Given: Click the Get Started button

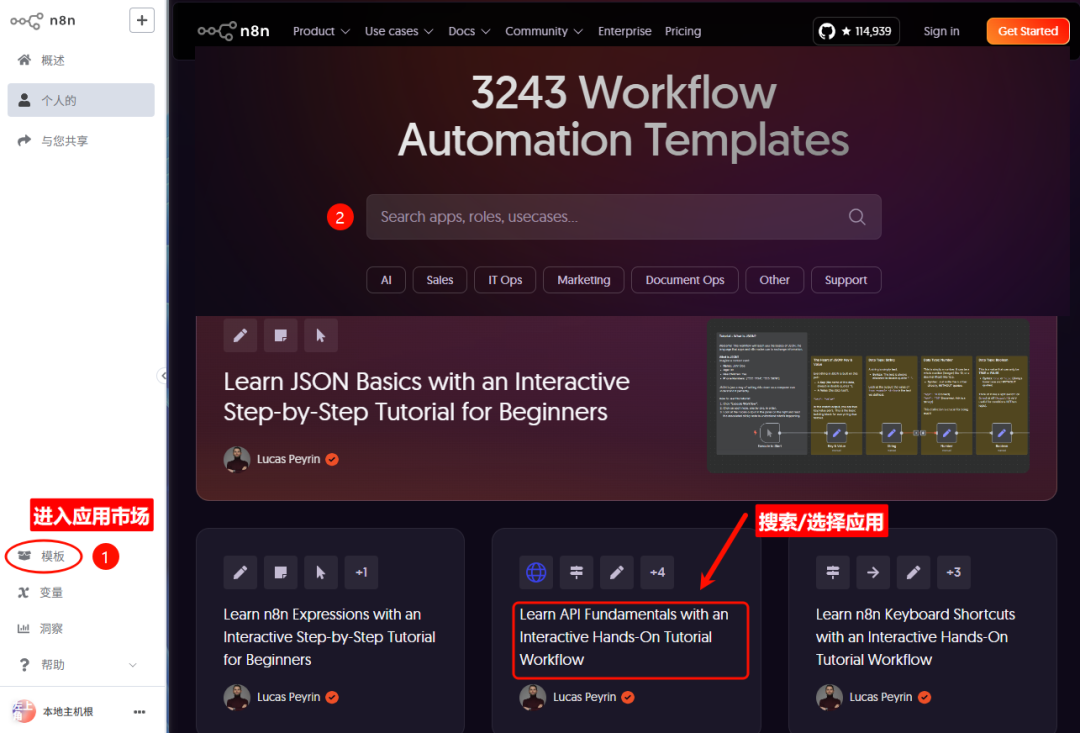Looking at the screenshot, I should pyautogui.click(x=1028, y=31).
